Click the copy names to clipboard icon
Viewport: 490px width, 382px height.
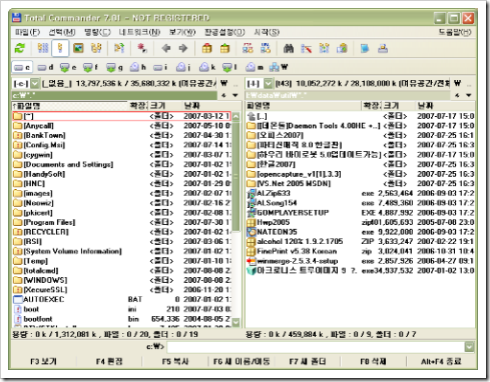click(342, 48)
